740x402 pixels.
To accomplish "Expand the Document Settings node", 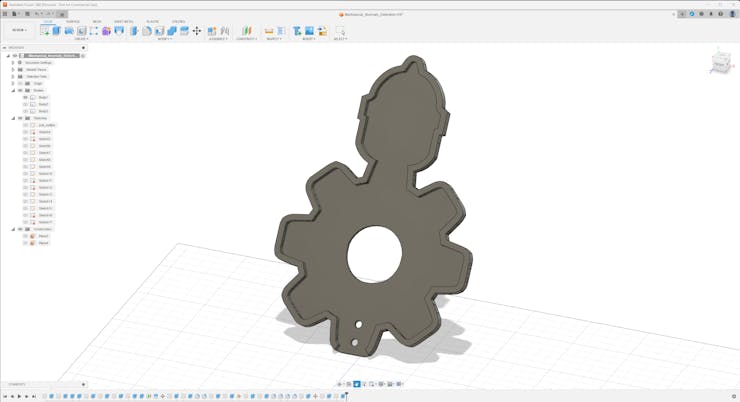I will coord(13,62).
